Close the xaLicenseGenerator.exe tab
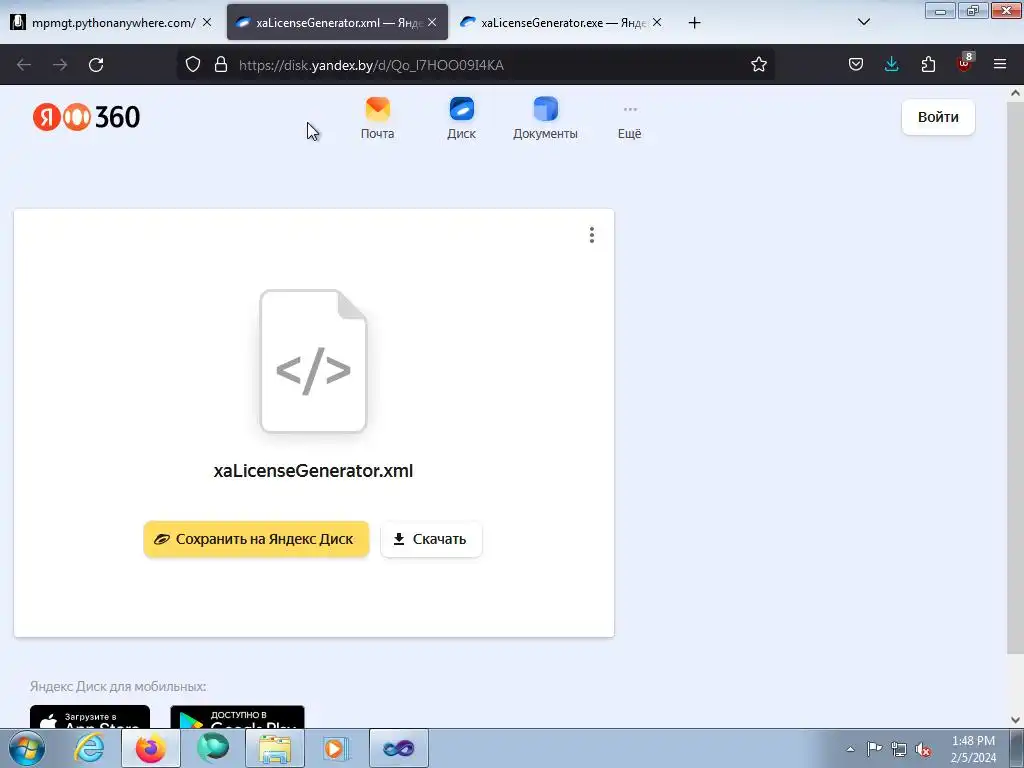This screenshot has height=768, width=1024. (x=657, y=22)
